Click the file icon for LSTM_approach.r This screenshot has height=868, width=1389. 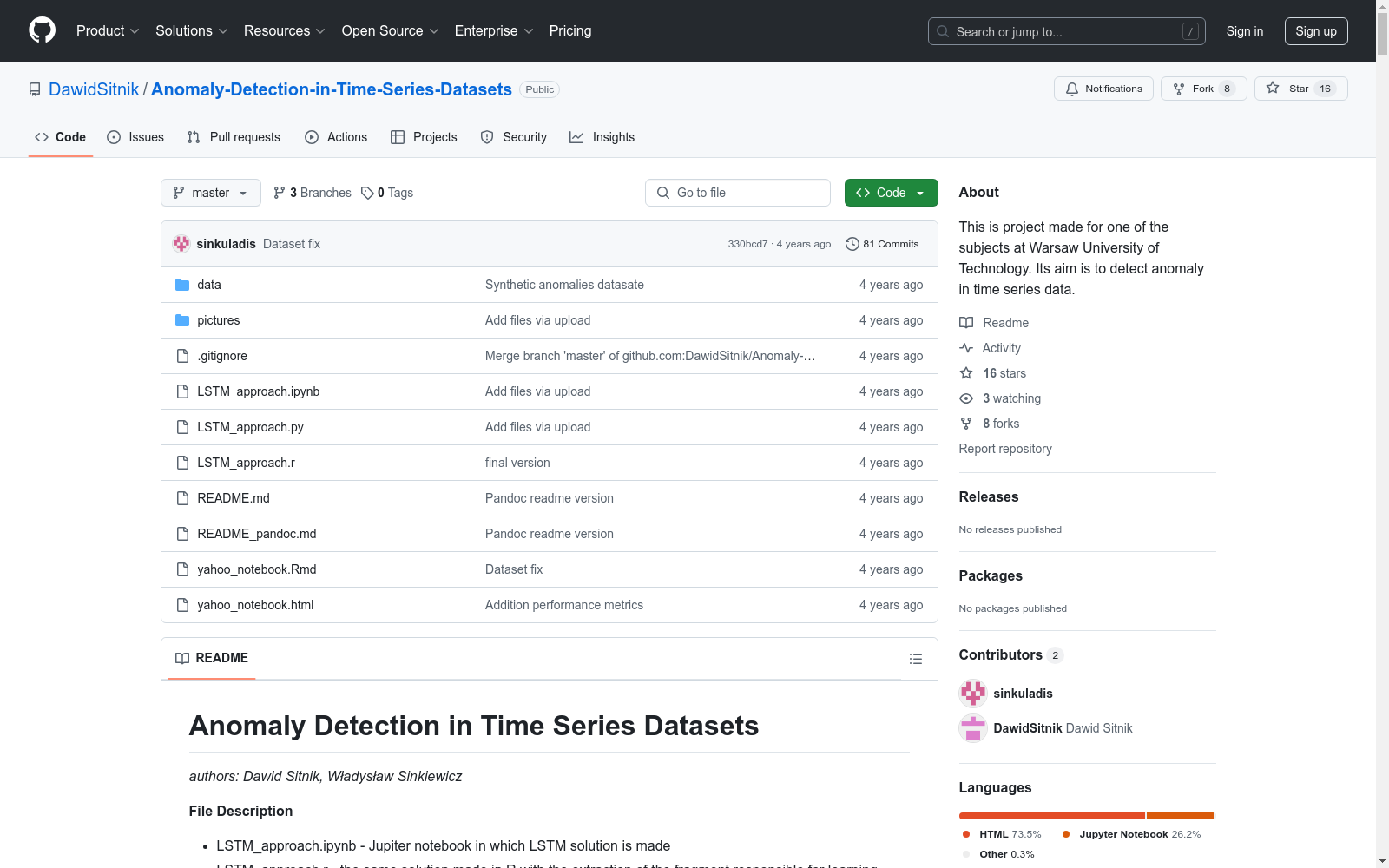(x=182, y=463)
